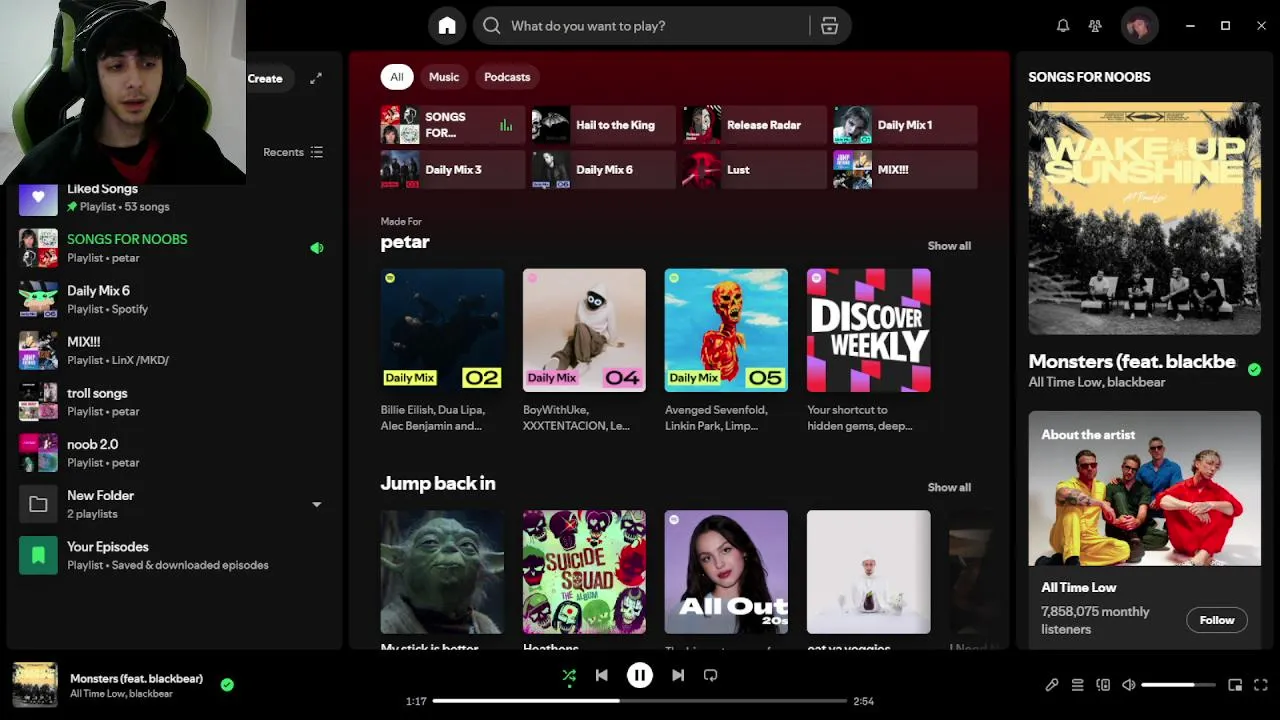Expand the New Folder arrow
The image size is (1280, 720).
tap(316, 505)
